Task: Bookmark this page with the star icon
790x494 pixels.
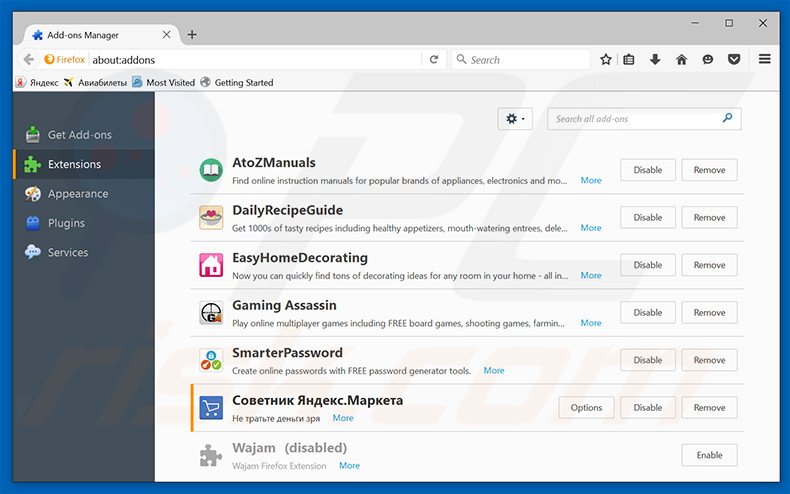Action: [x=606, y=59]
